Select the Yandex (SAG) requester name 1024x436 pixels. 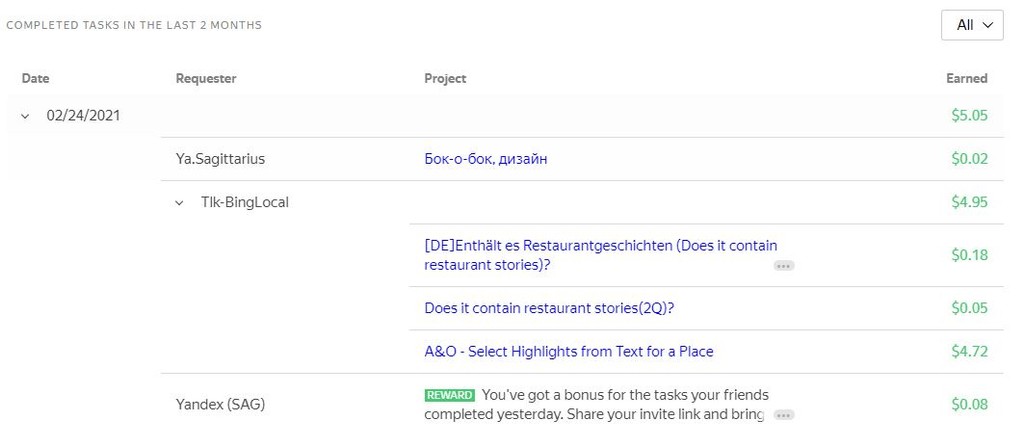point(220,405)
